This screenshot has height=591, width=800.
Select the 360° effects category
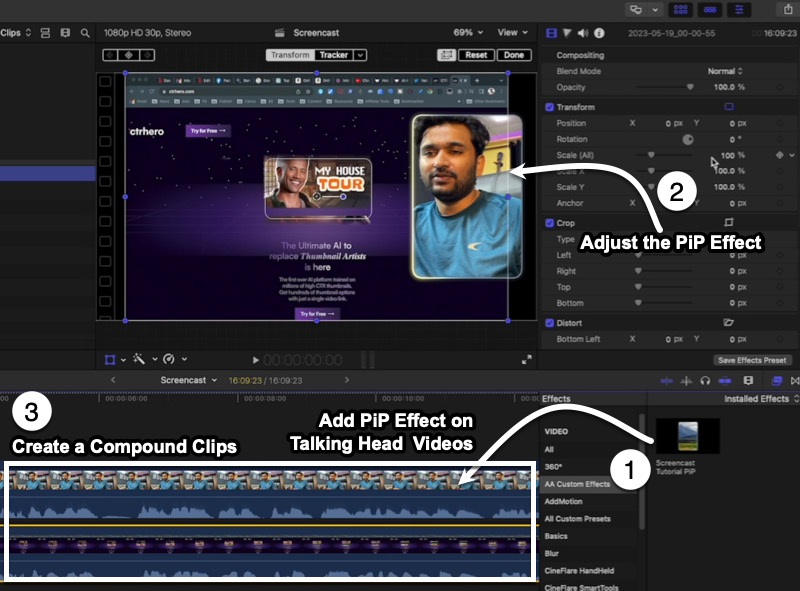(553, 466)
